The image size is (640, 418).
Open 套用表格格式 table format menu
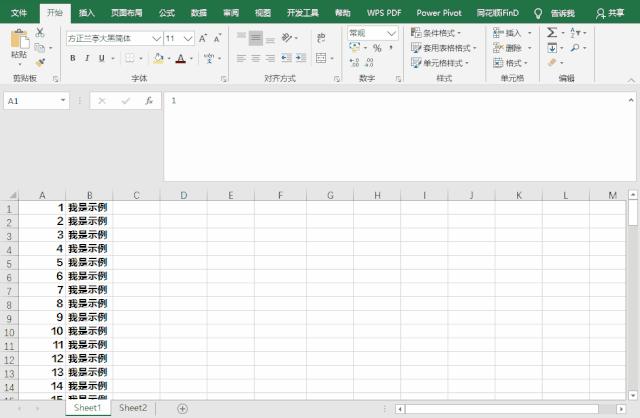tap(444, 48)
